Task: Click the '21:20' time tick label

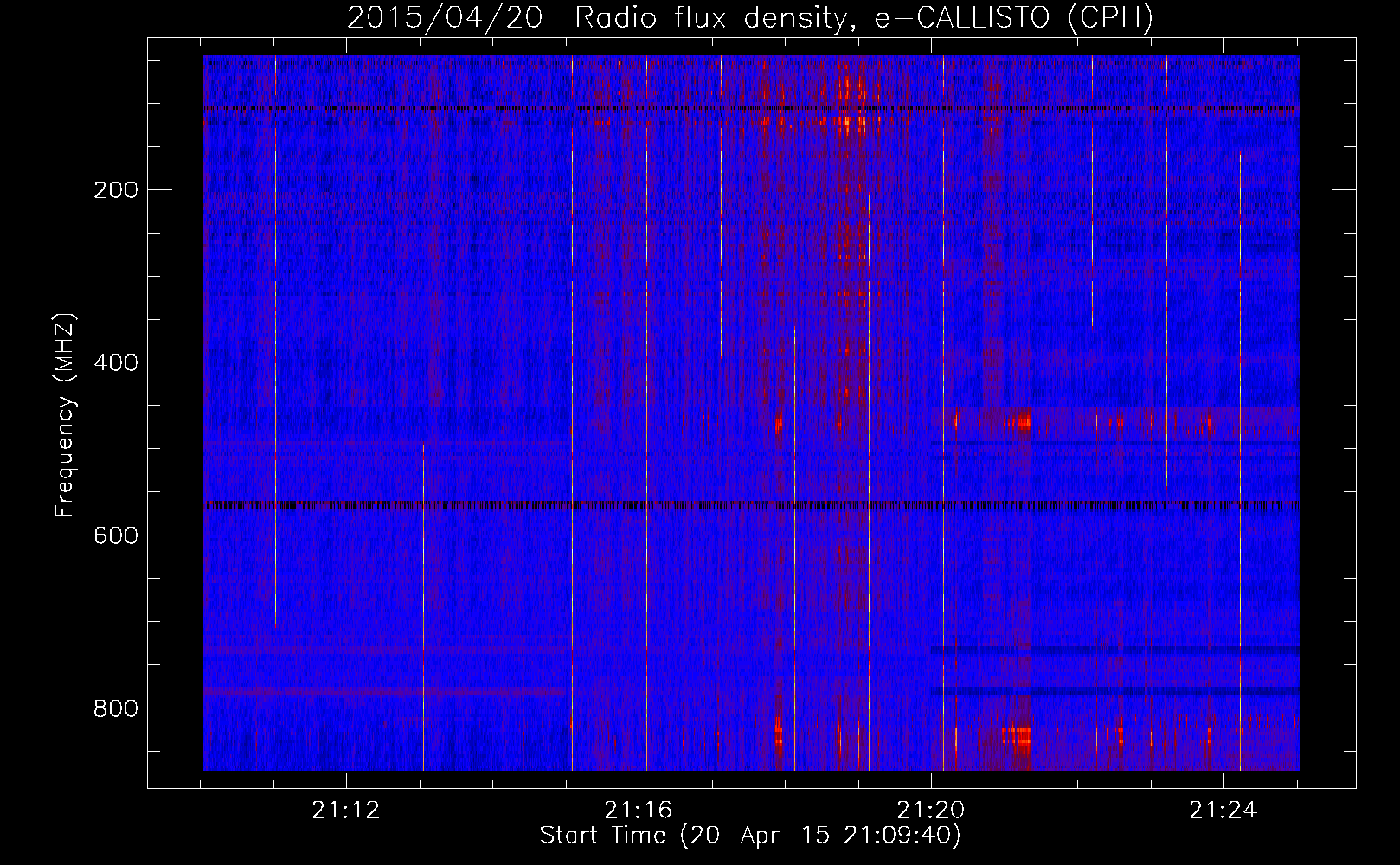Action: (x=931, y=811)
